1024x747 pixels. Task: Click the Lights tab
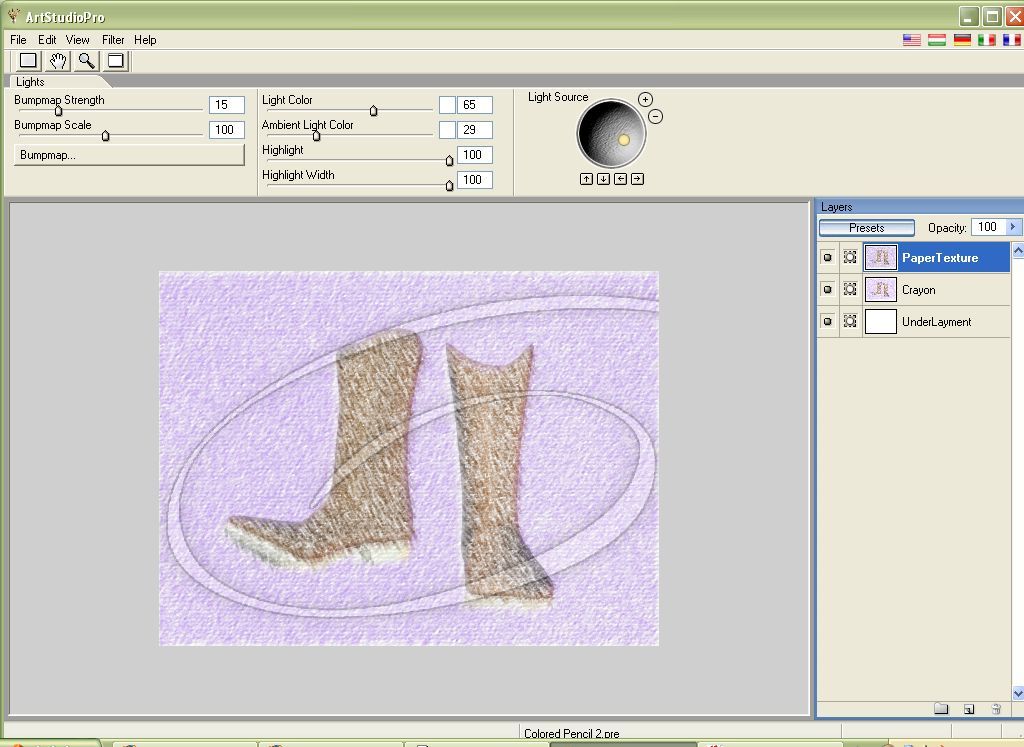29,82
